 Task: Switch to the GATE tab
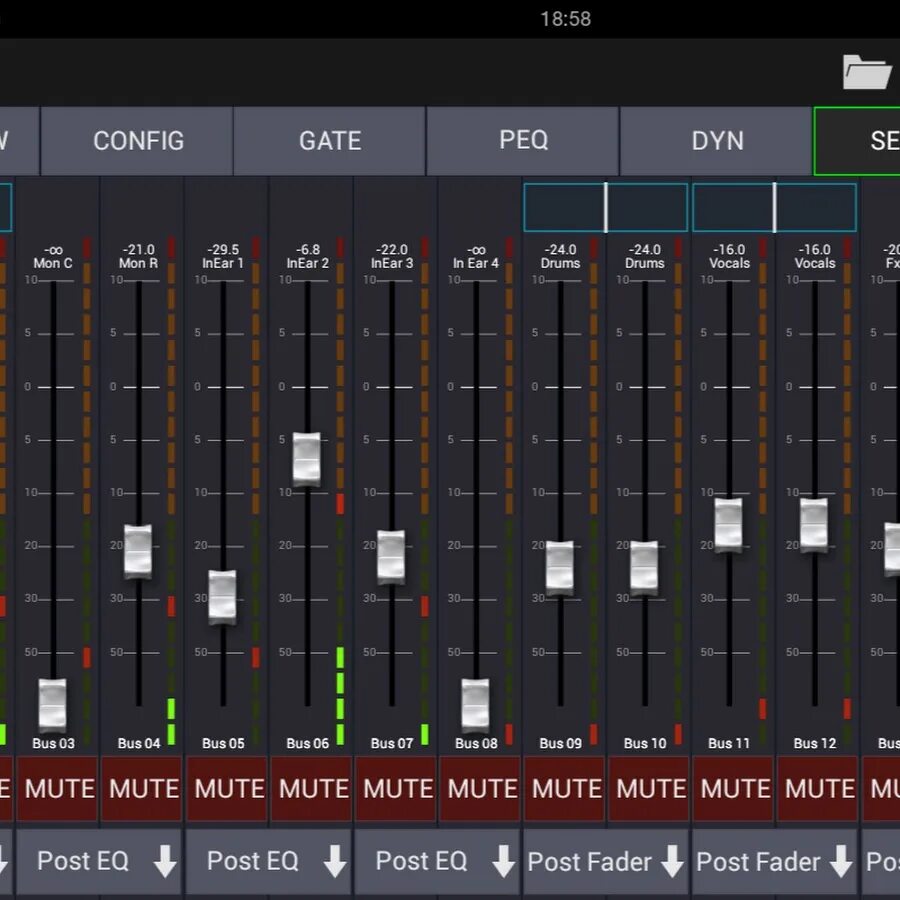pos(330,141)
